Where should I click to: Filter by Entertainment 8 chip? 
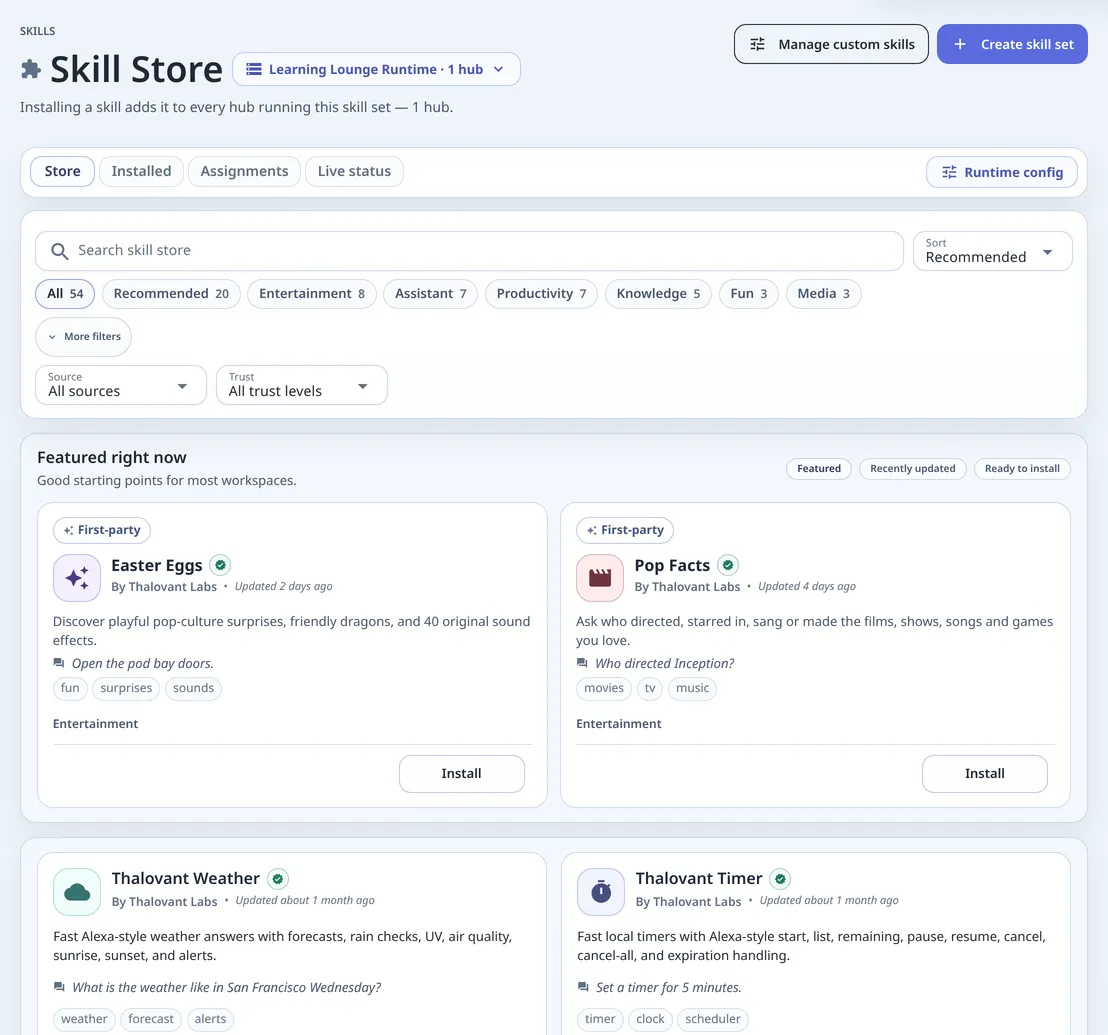[312, 294]
